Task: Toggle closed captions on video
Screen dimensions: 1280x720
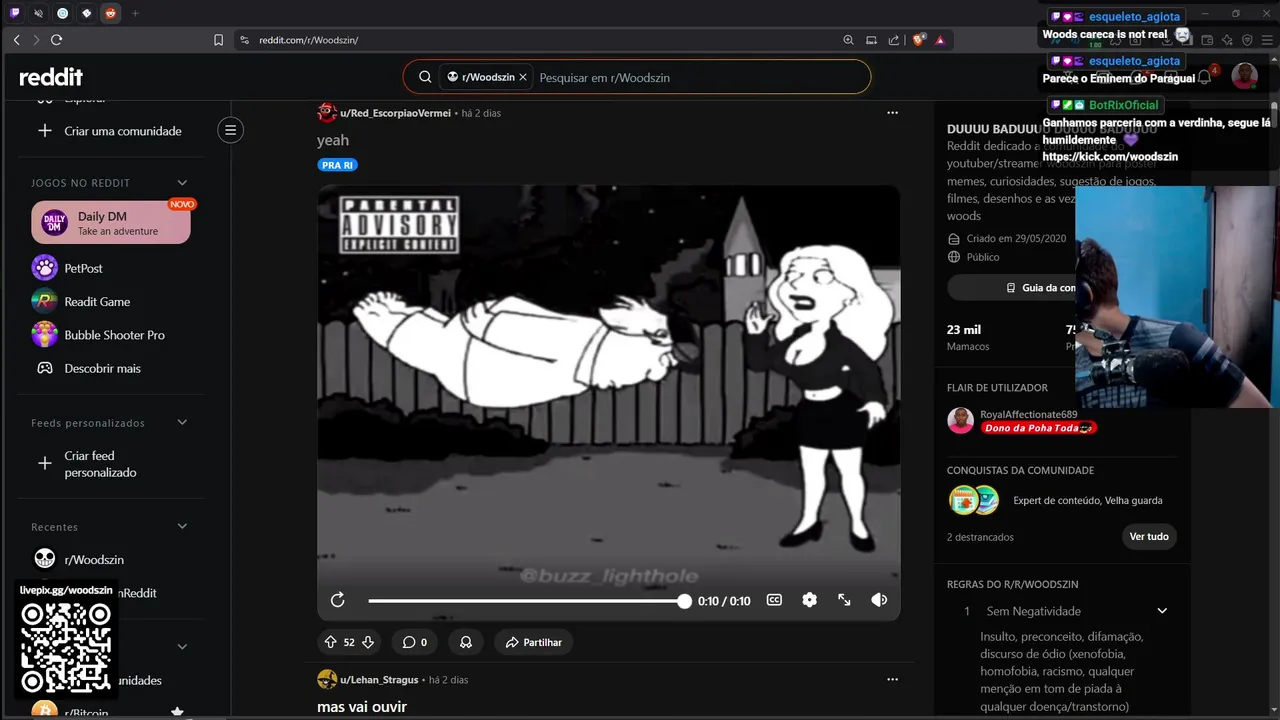Action: tap(774, 600)
